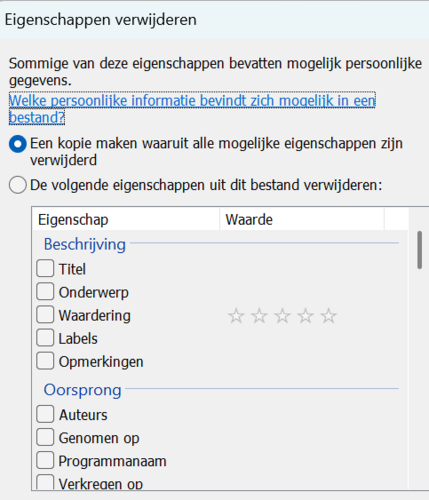This screenshot has height=500, width=429.
Task: Click the third rating star for Waardering
Action: coord(282,316)
